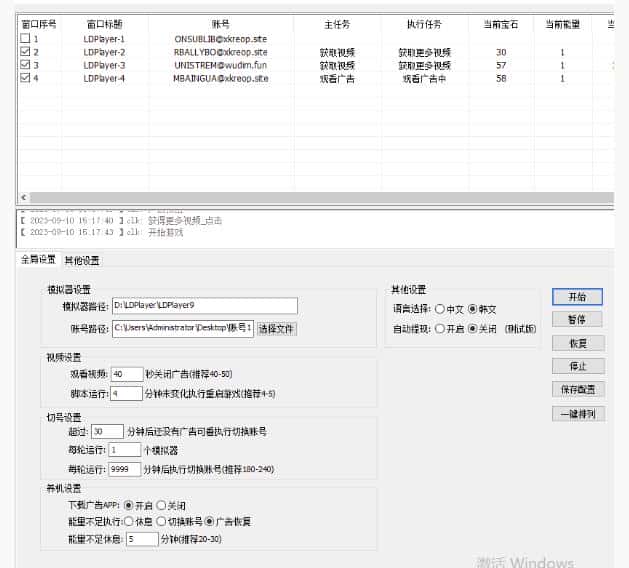Switch to the 其他设置 tab

click(82, 261)
